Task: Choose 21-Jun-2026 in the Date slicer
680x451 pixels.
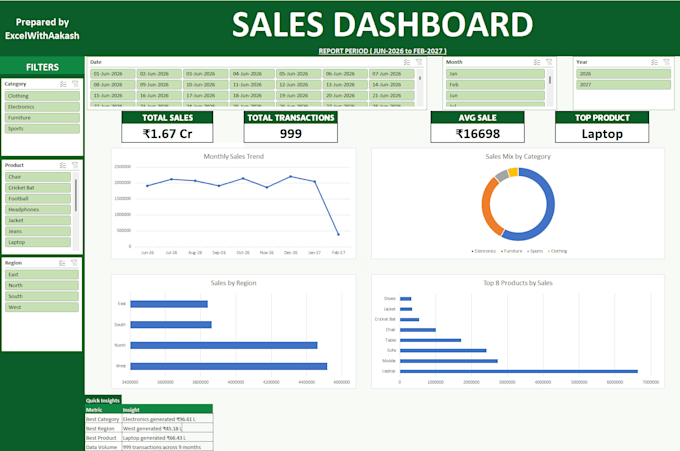Action: click(392, 95)
